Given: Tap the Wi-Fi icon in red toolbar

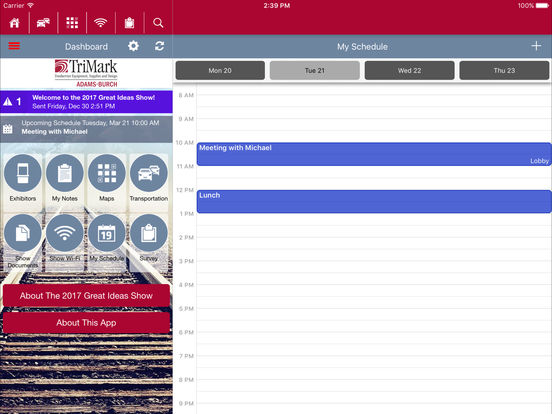Looking at the screenshot, I should 100,23.
